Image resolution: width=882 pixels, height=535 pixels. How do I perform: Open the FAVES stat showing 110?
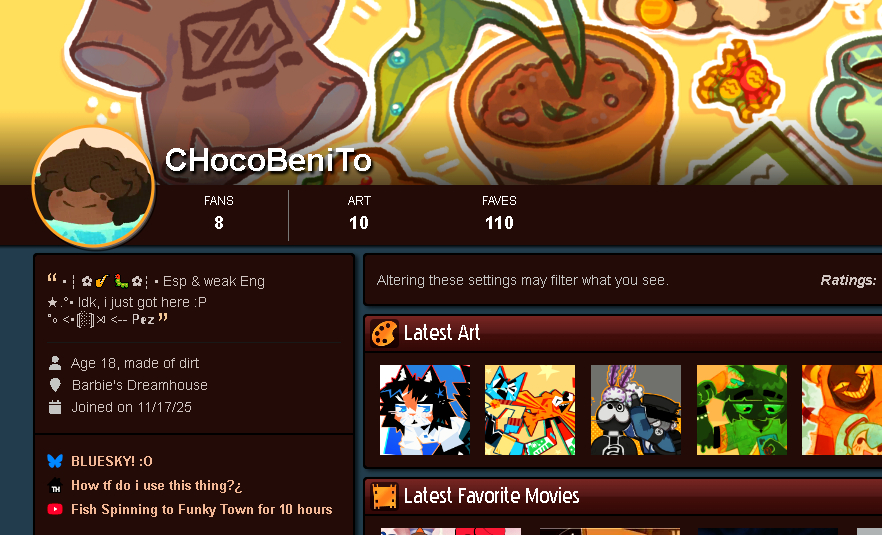(500, 214)
